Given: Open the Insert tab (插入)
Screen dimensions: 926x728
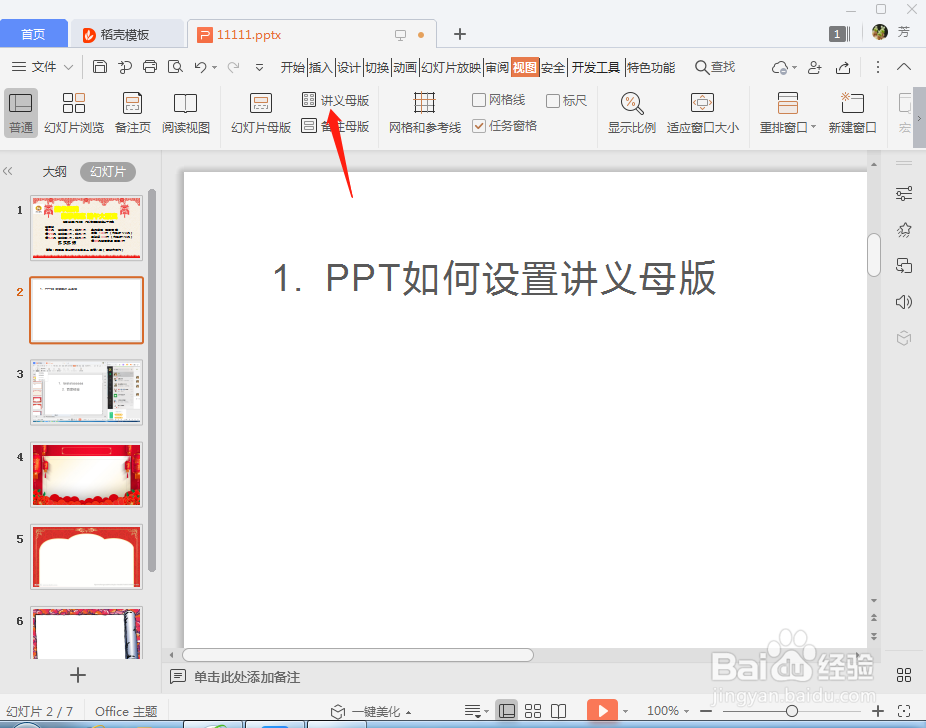Looking at the screenshot, I should click(x=321, y=67).
